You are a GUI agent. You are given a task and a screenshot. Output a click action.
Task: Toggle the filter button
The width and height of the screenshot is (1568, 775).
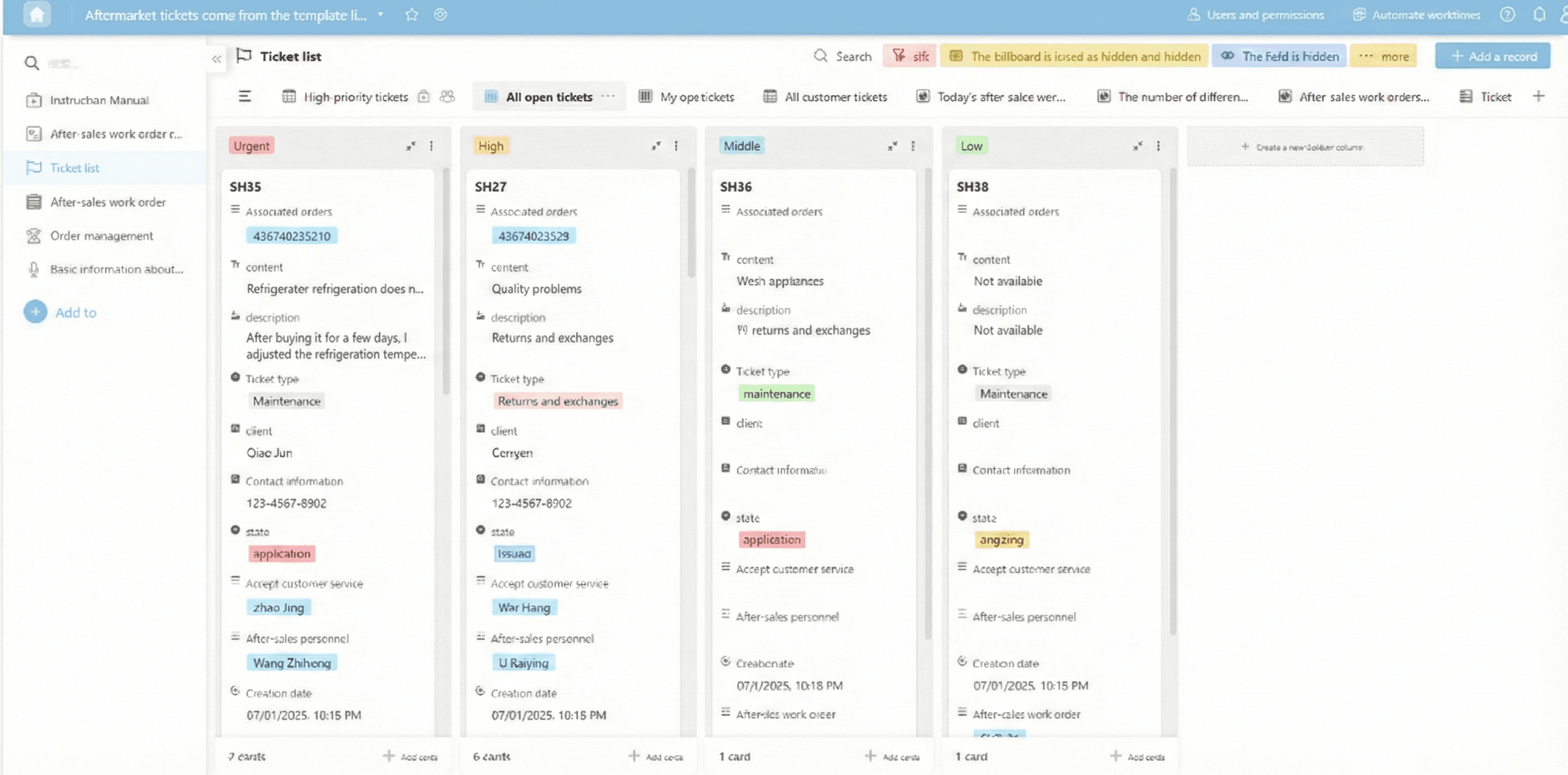tap(909, 56)
